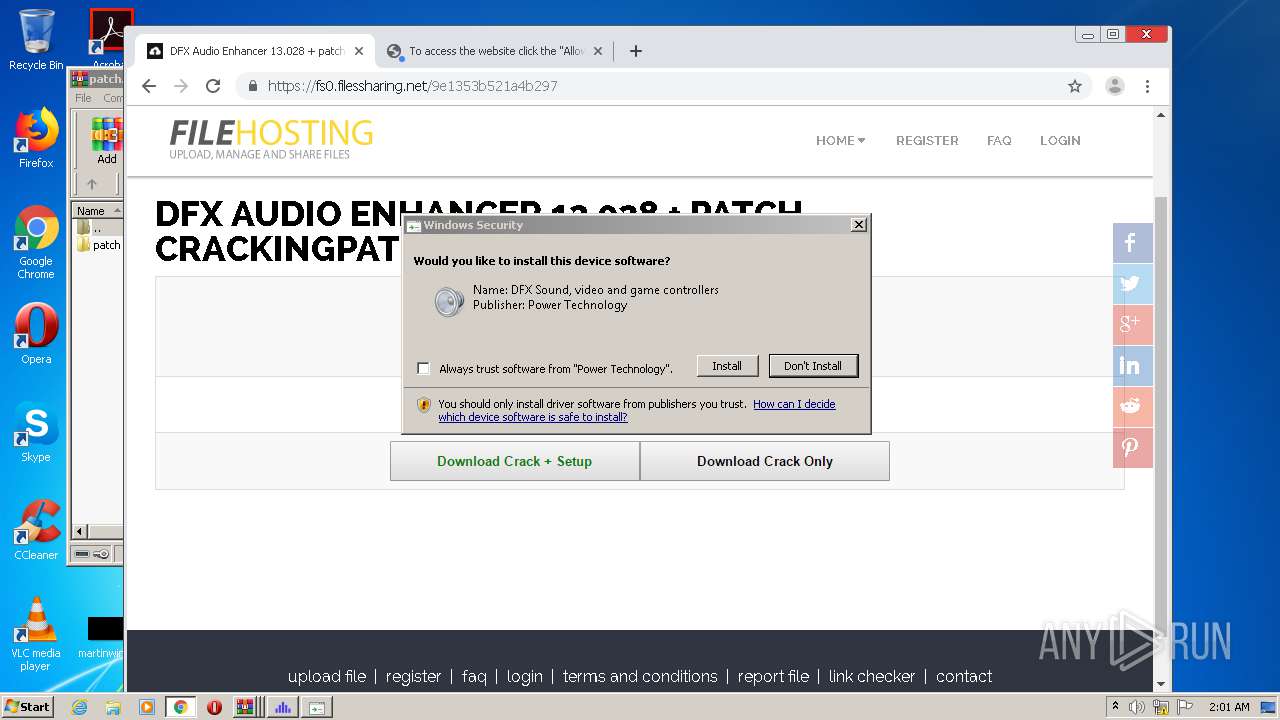Close the Windows Security dialog

[858, 225]
